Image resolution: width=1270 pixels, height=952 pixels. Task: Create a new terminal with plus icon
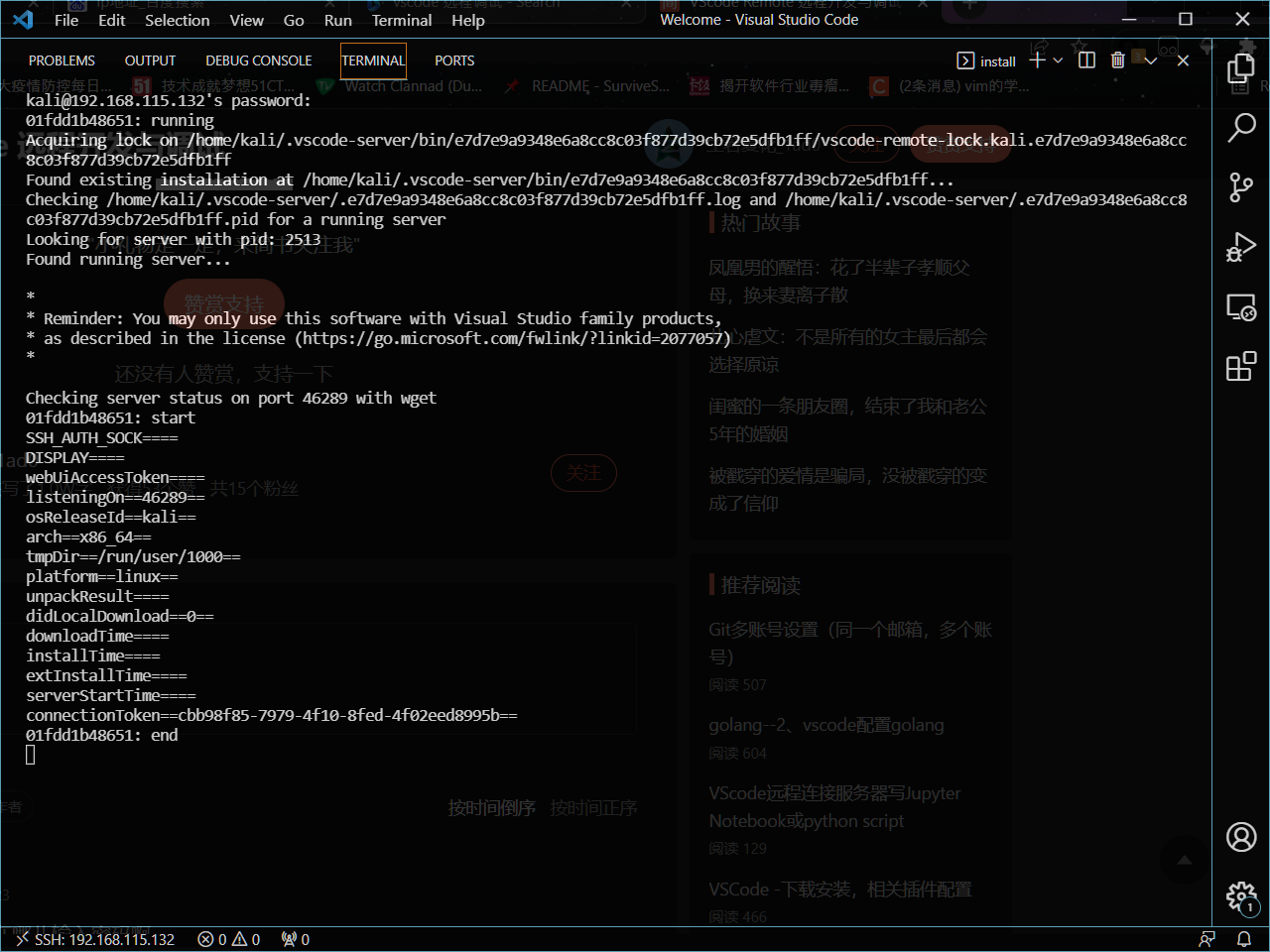click(1037, 60)
